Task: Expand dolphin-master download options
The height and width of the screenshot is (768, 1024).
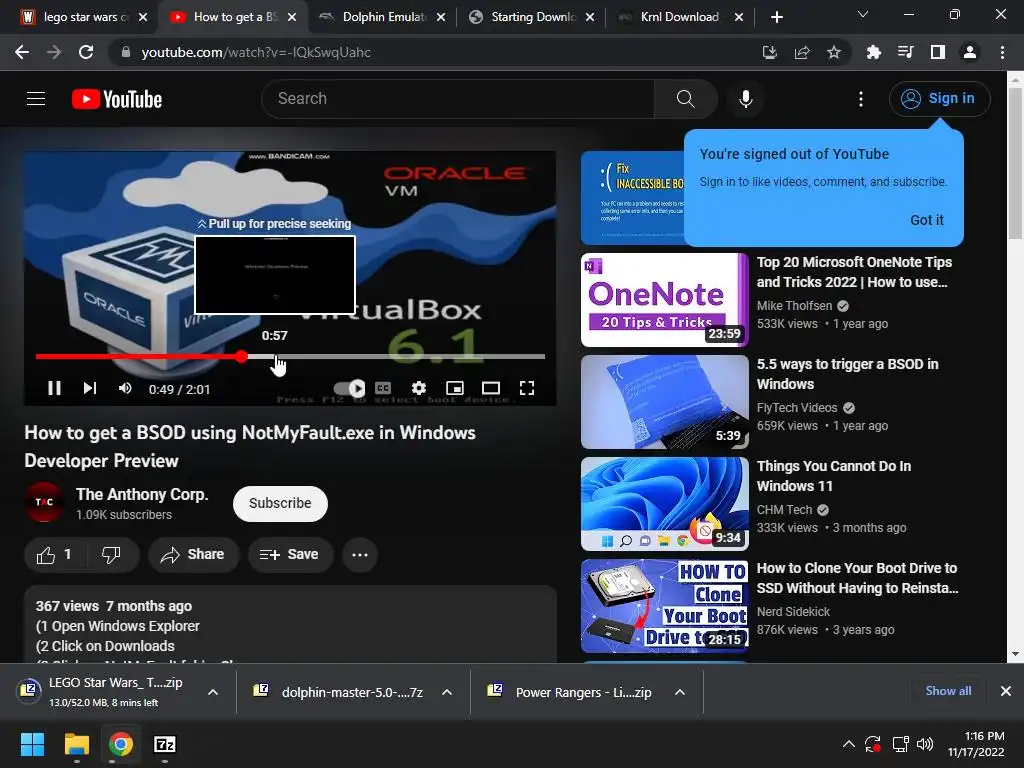Action: point(447,692)
